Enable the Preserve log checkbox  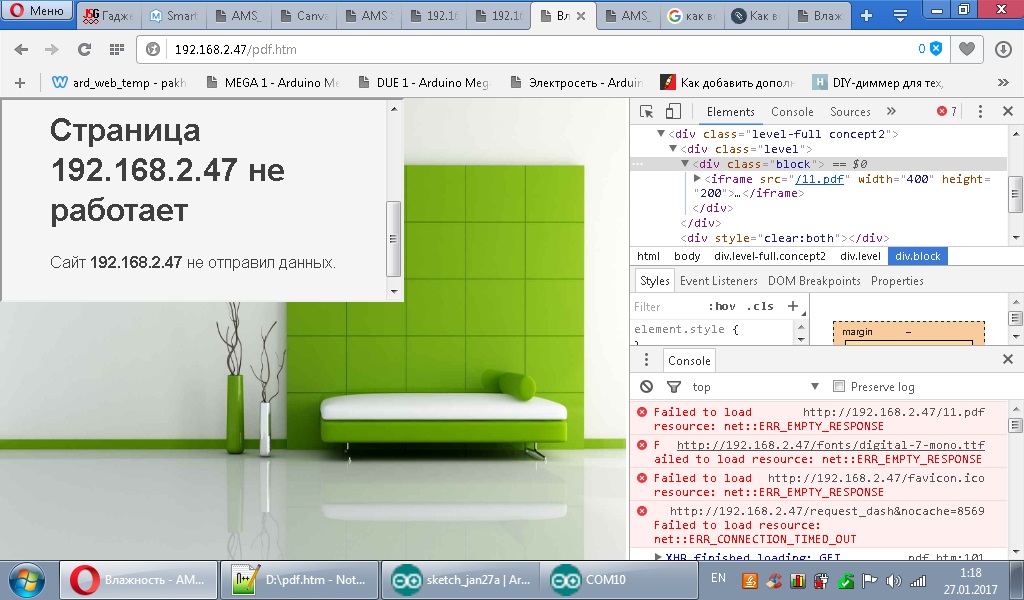pyautogui.click(x=840, y=387)
